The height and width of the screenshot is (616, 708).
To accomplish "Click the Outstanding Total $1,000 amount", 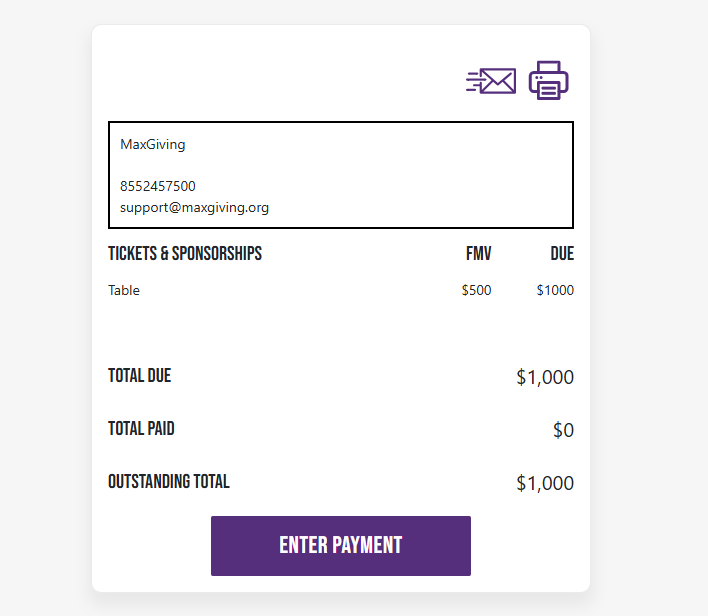I will [545, 483].
